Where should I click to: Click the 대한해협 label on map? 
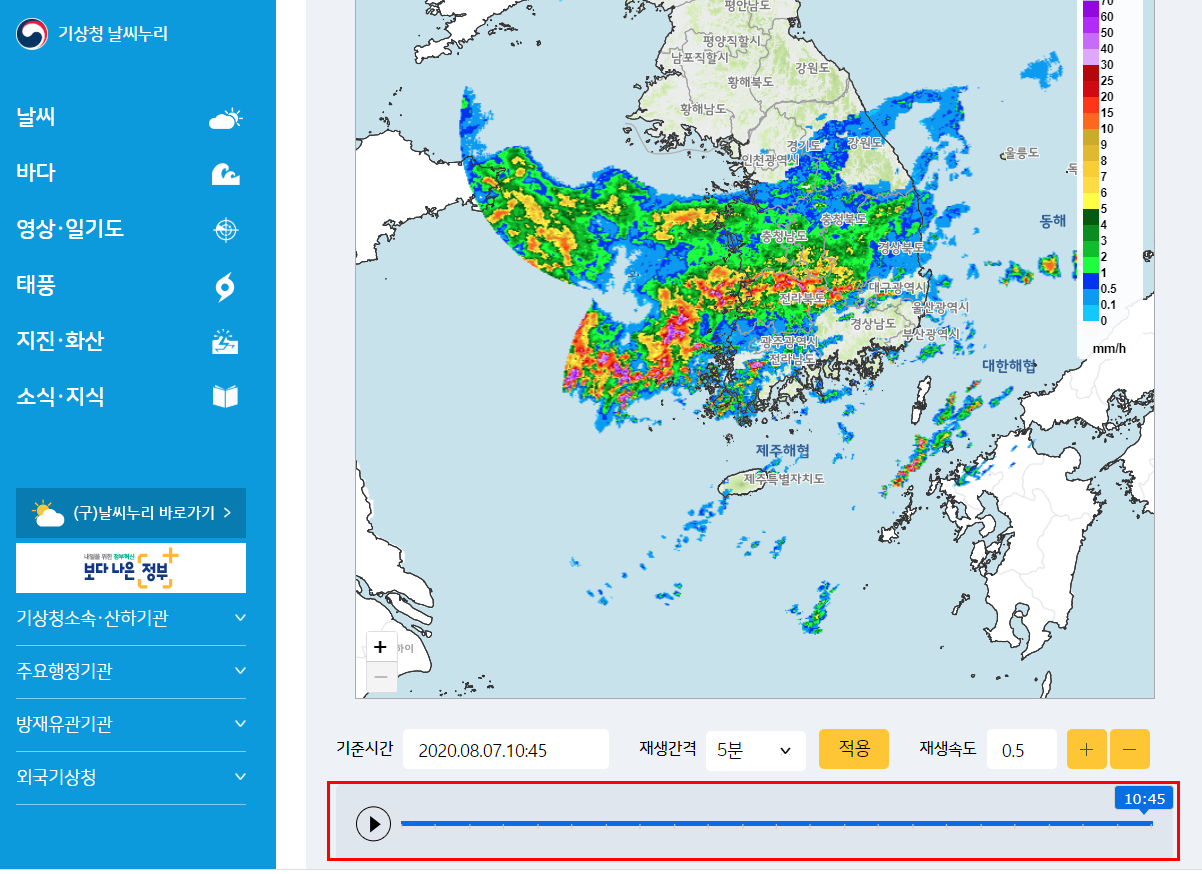[x=1009, y=366]
